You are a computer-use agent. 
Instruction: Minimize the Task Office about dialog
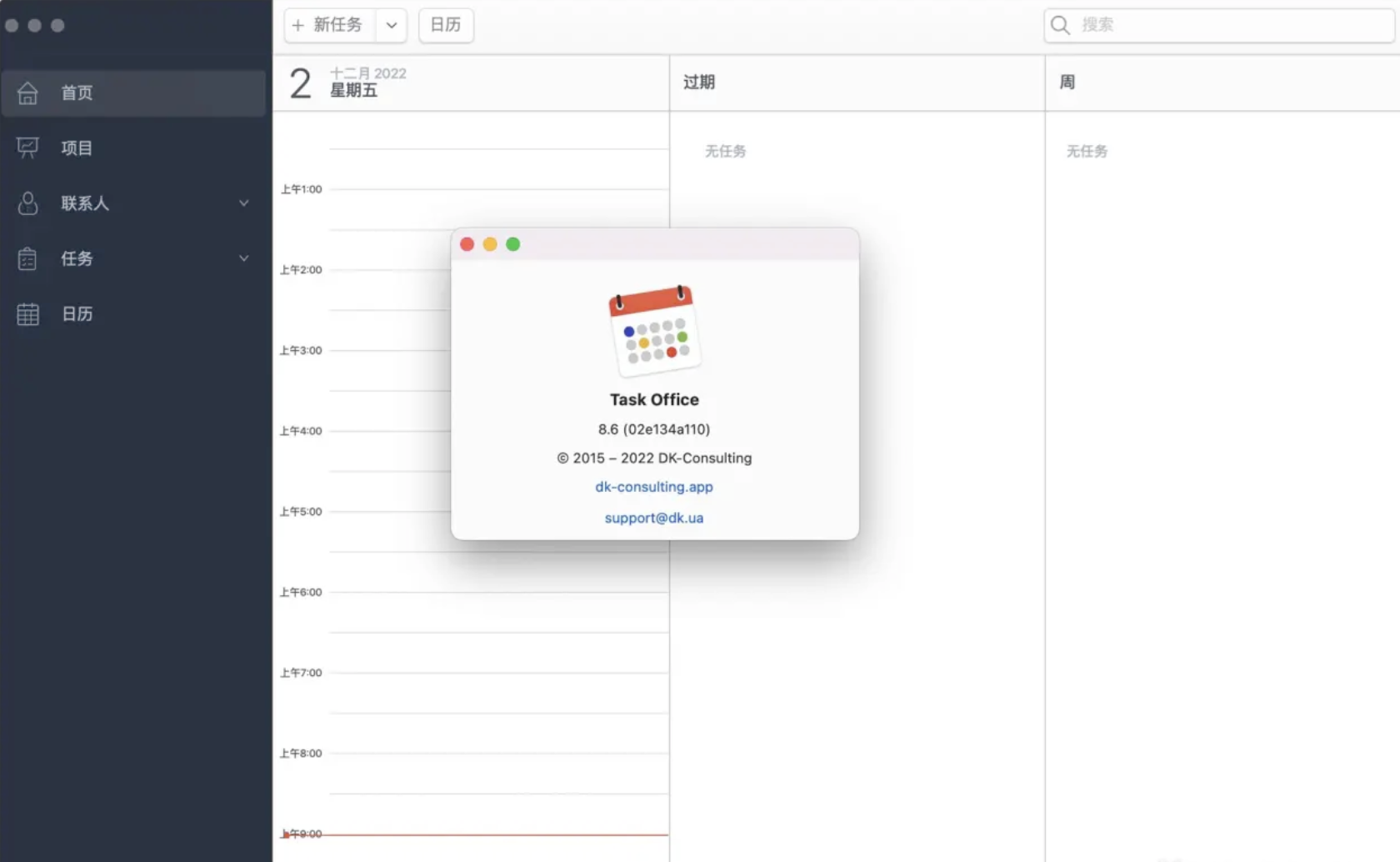pyautogui.click(x=490, y=244)
